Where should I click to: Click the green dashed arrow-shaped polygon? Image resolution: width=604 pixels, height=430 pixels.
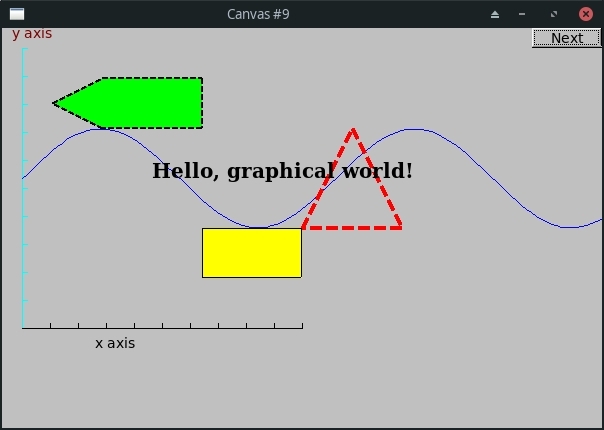pyautogui.click(x=128, y=103)
